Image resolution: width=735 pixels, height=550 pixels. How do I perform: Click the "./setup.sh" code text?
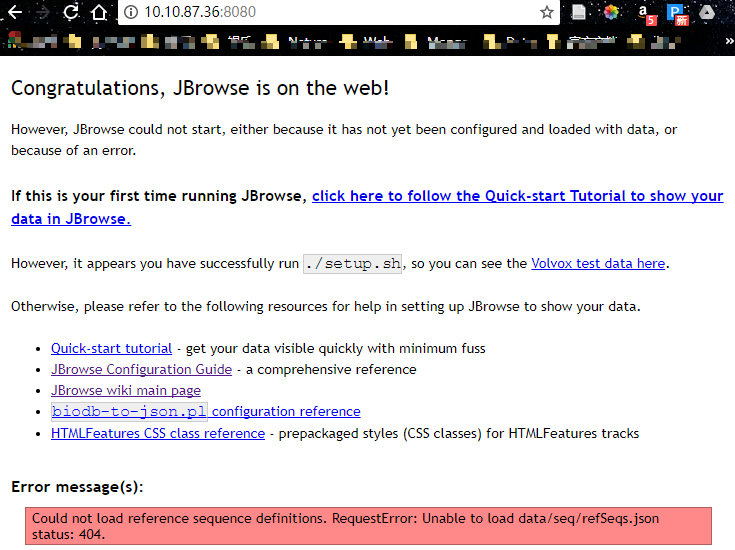pos(352,264)
